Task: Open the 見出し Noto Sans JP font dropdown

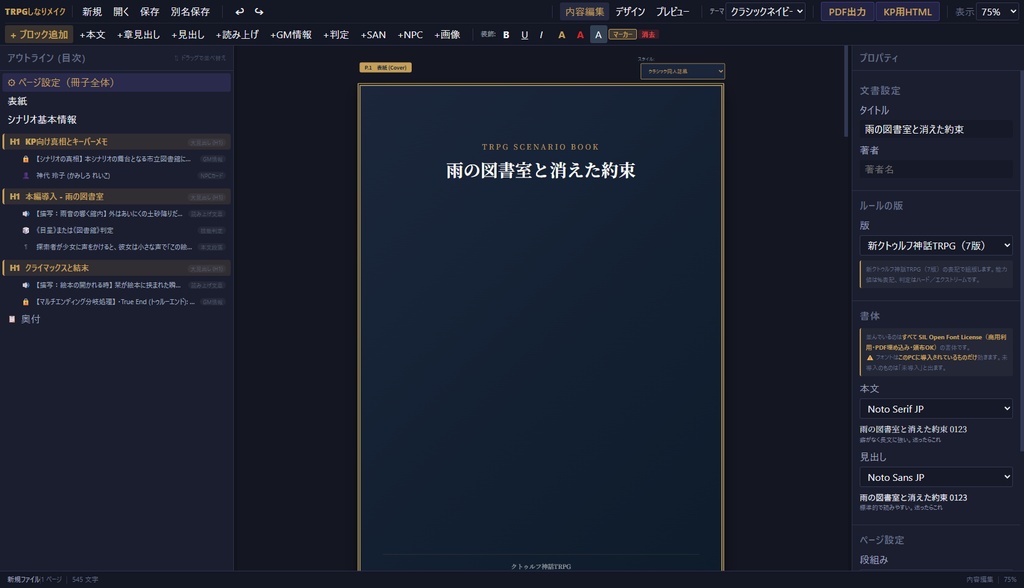Action: pos(936,478)
